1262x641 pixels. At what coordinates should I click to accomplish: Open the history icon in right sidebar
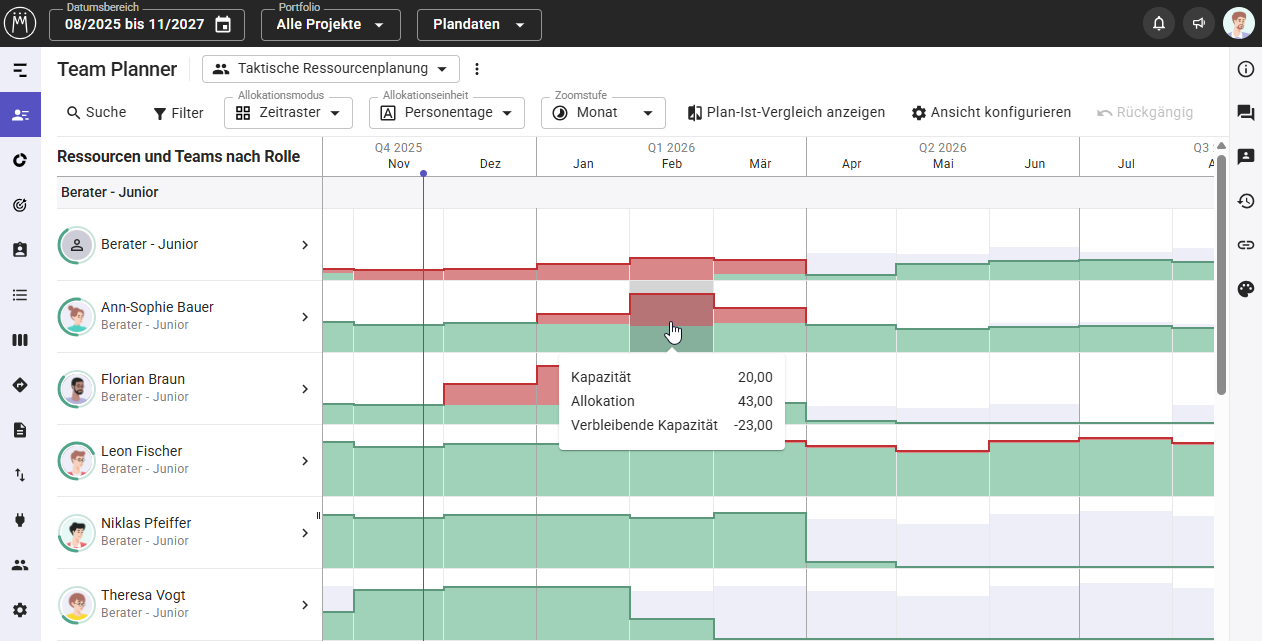(1245, 201)
